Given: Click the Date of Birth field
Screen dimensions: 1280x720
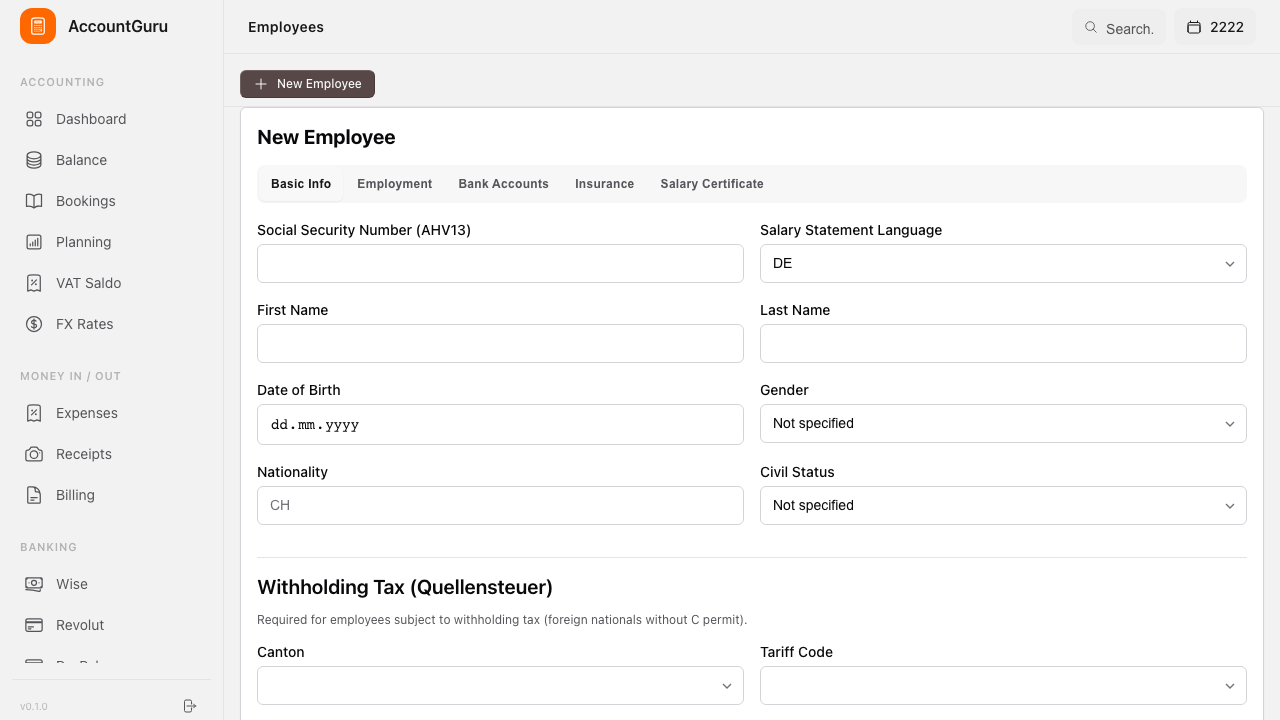Looking at the screenshot, I should coord(500,424).
